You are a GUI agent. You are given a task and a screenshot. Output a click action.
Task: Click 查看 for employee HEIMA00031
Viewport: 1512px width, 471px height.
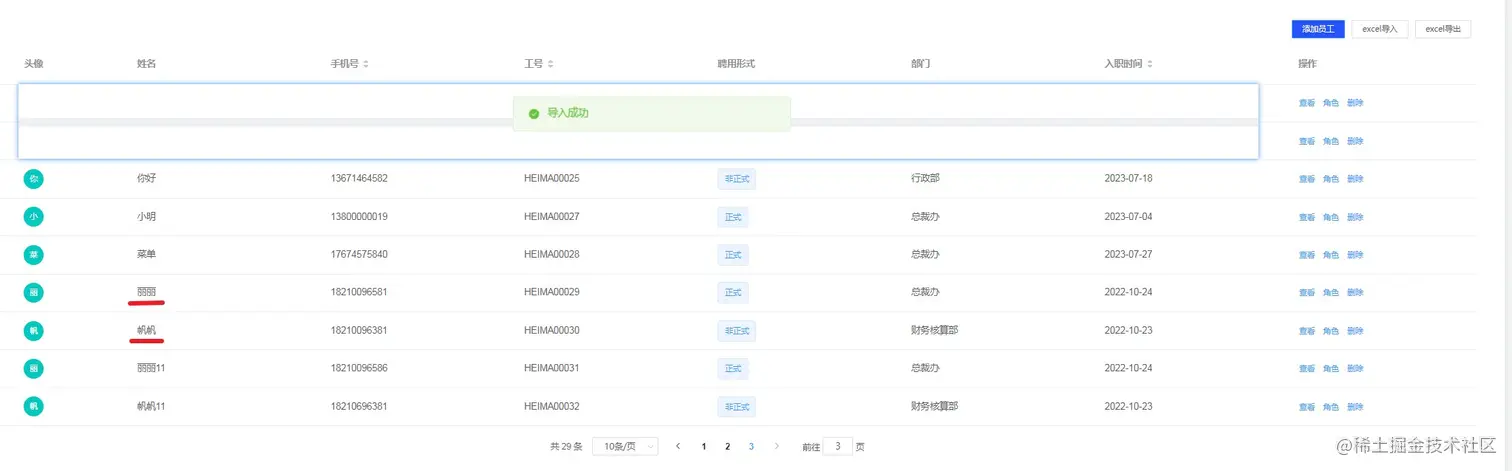point(1307,369)
